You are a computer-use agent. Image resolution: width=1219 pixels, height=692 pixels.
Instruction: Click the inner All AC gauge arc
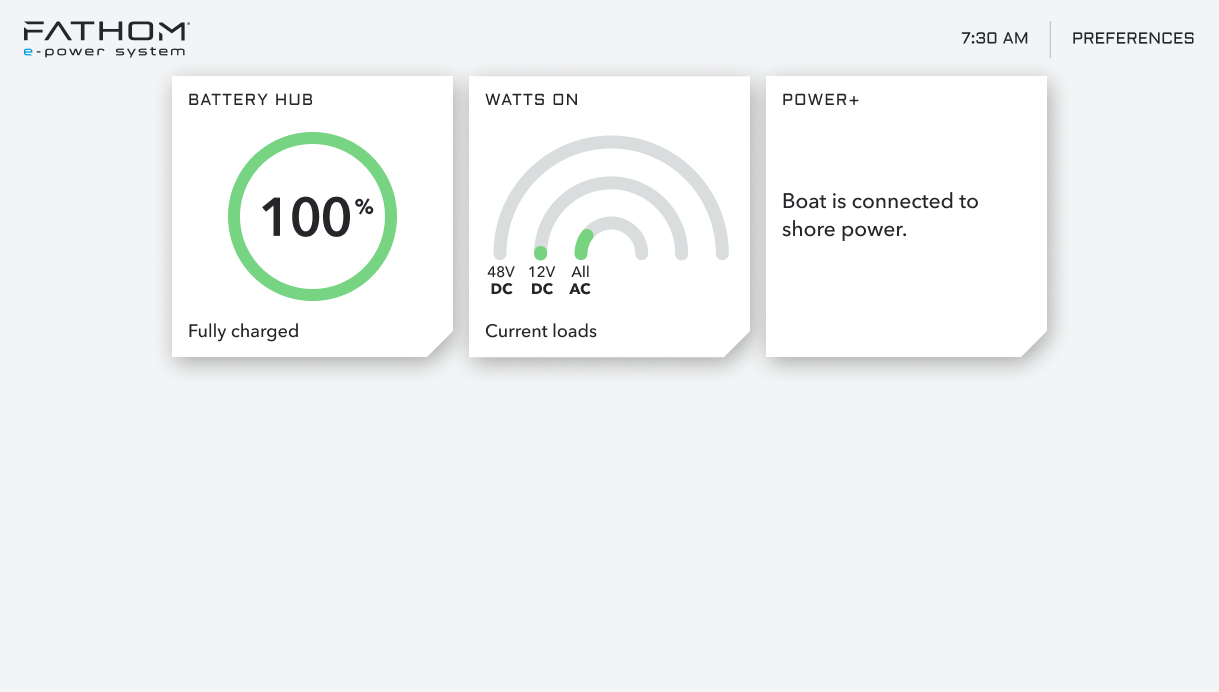coord(611,223)
